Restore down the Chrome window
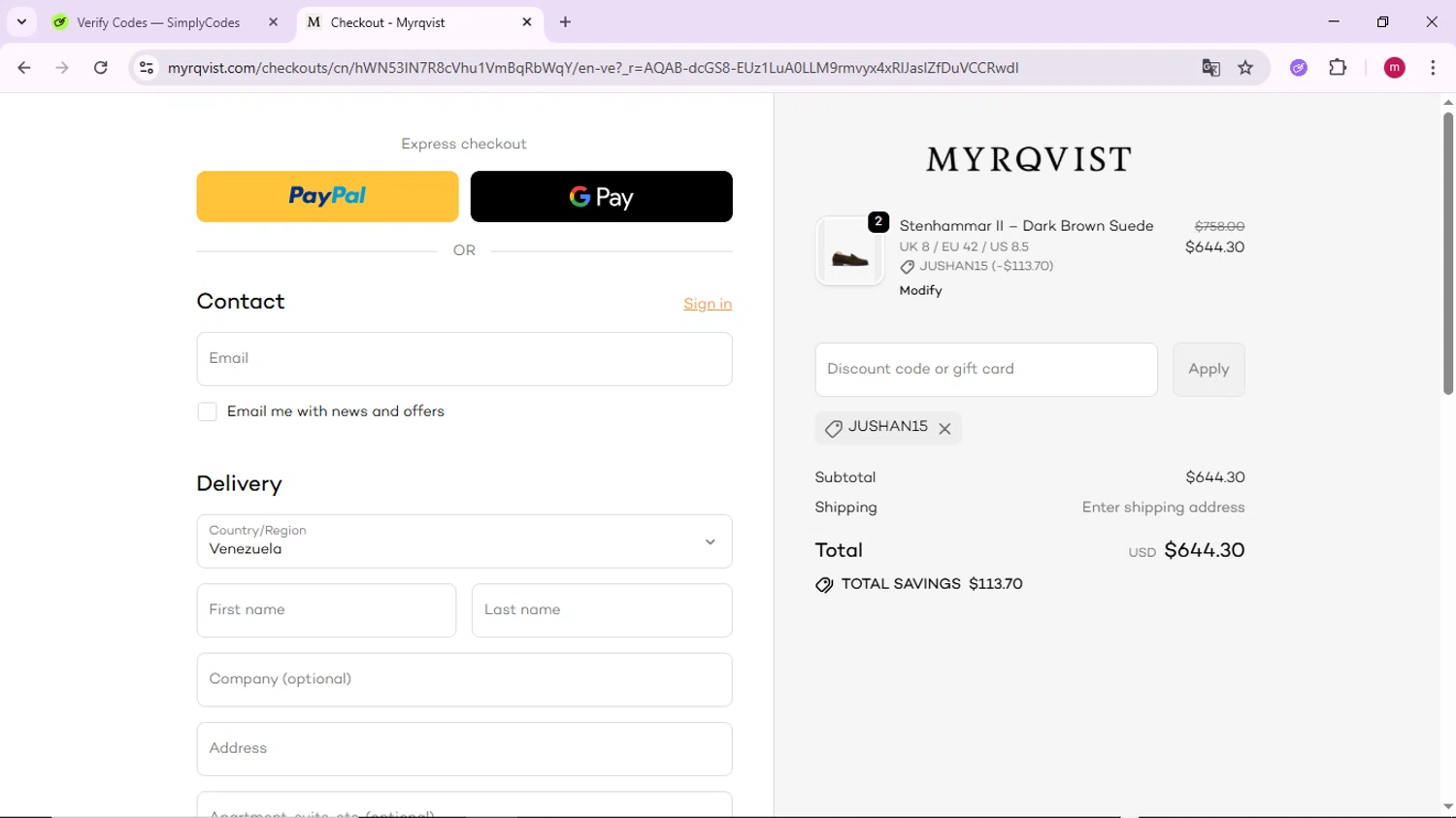Screen dimensions: 1456x818 (x=1382, y=21)
